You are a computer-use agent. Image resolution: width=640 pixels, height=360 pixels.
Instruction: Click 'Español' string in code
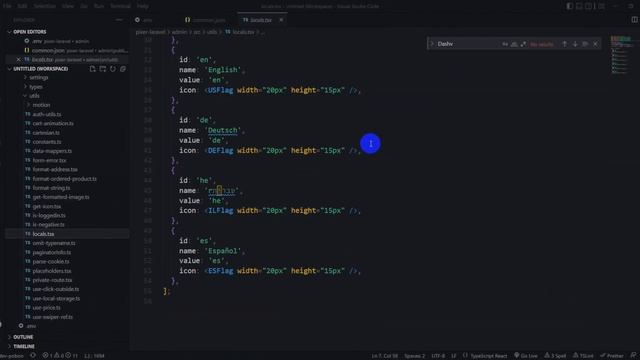pyautogui.click(x=223, y=251)
